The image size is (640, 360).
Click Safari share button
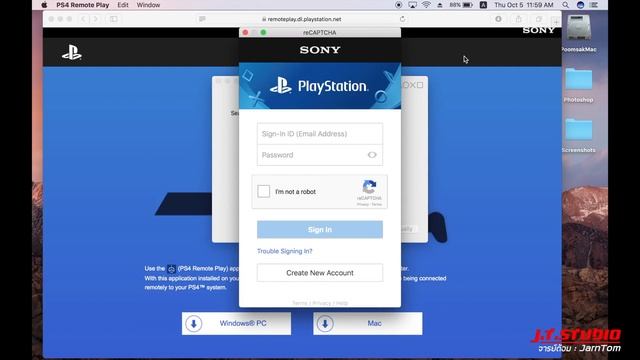tap(518, 19)
